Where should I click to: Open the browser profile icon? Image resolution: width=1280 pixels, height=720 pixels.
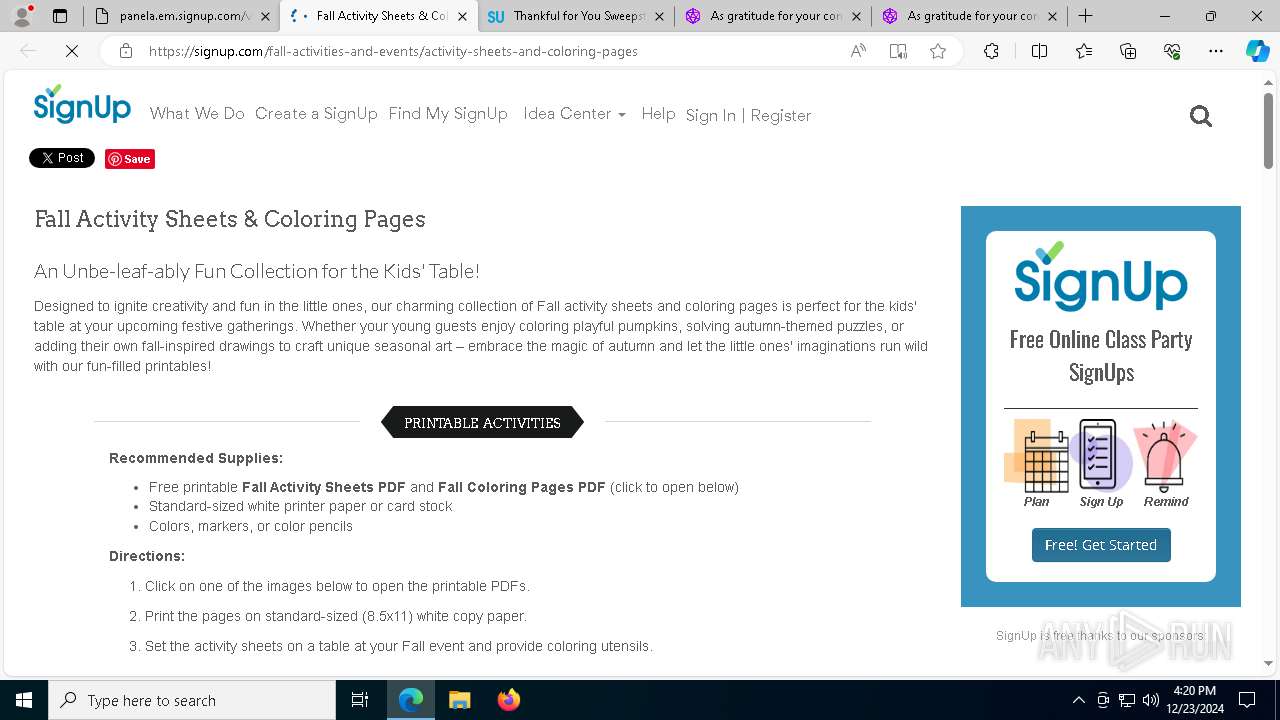tap(22, 16)
